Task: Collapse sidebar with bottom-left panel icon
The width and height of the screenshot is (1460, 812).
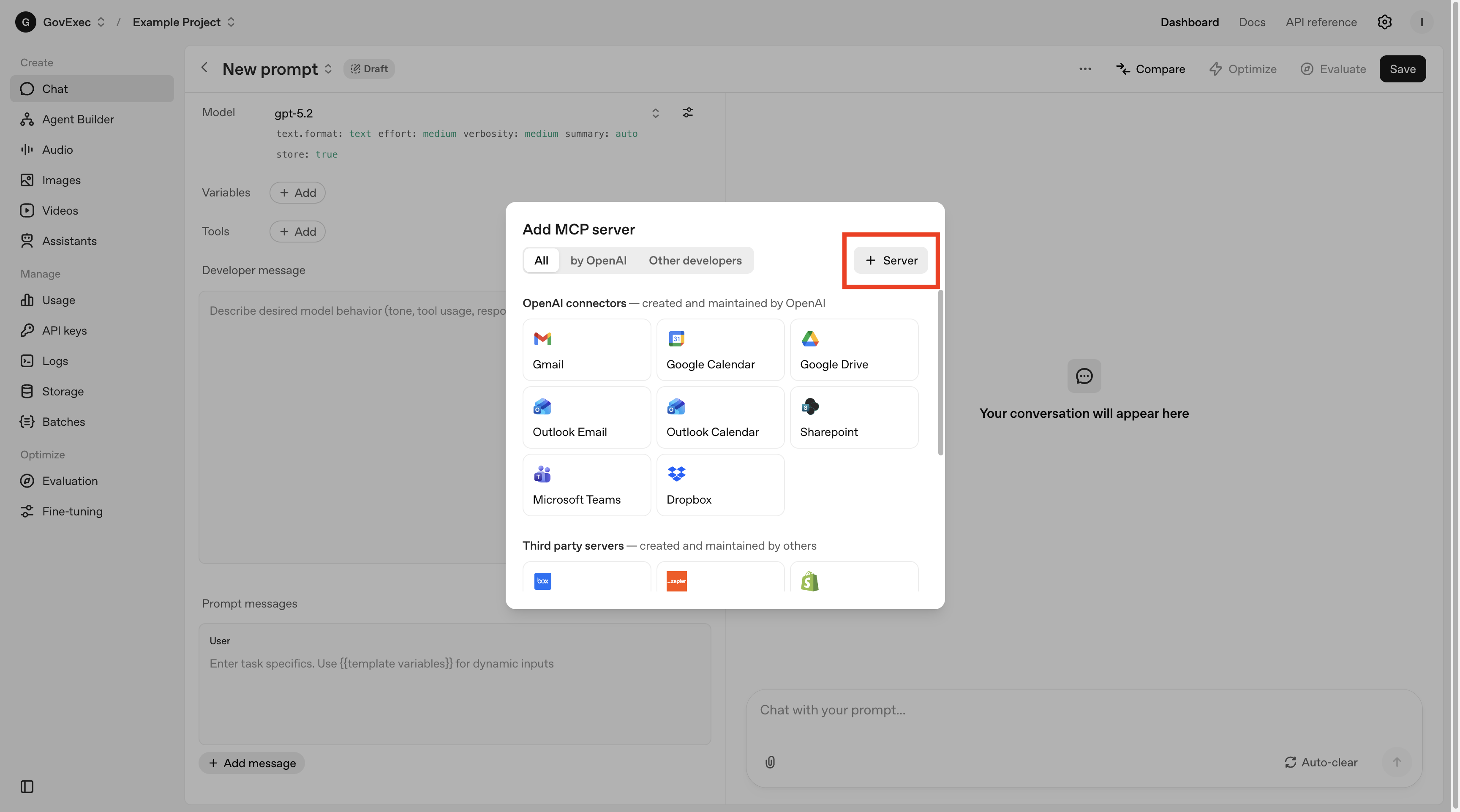Action: click(x=27, y=787)
